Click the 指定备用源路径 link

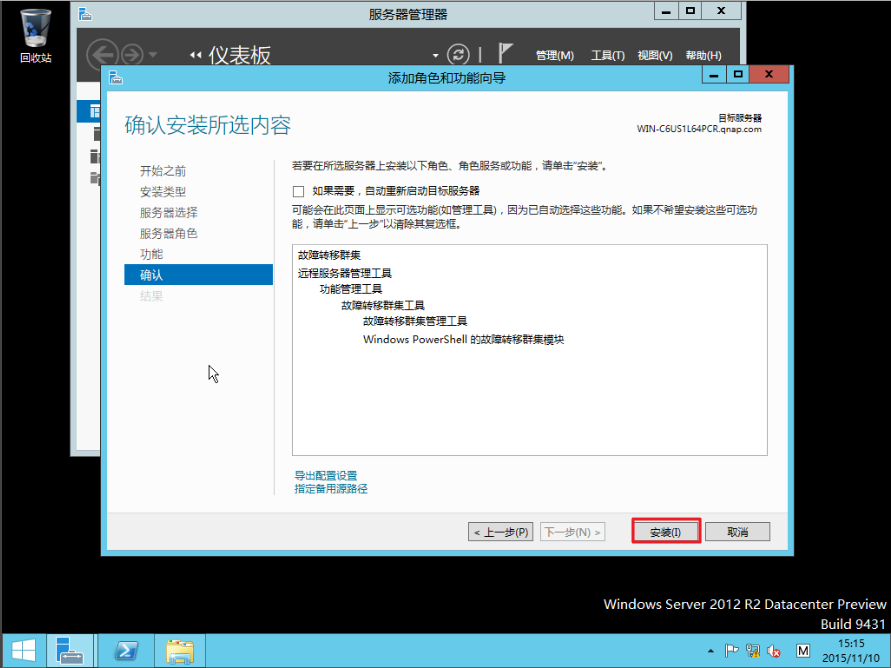[x=331, y=489]
